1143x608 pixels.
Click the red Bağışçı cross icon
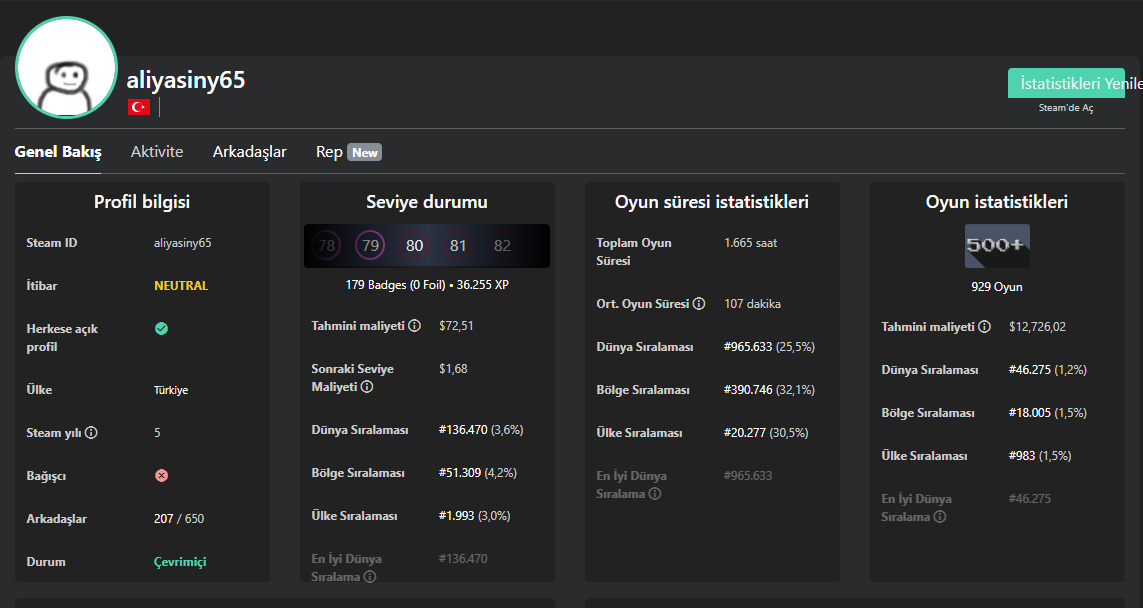162,475
